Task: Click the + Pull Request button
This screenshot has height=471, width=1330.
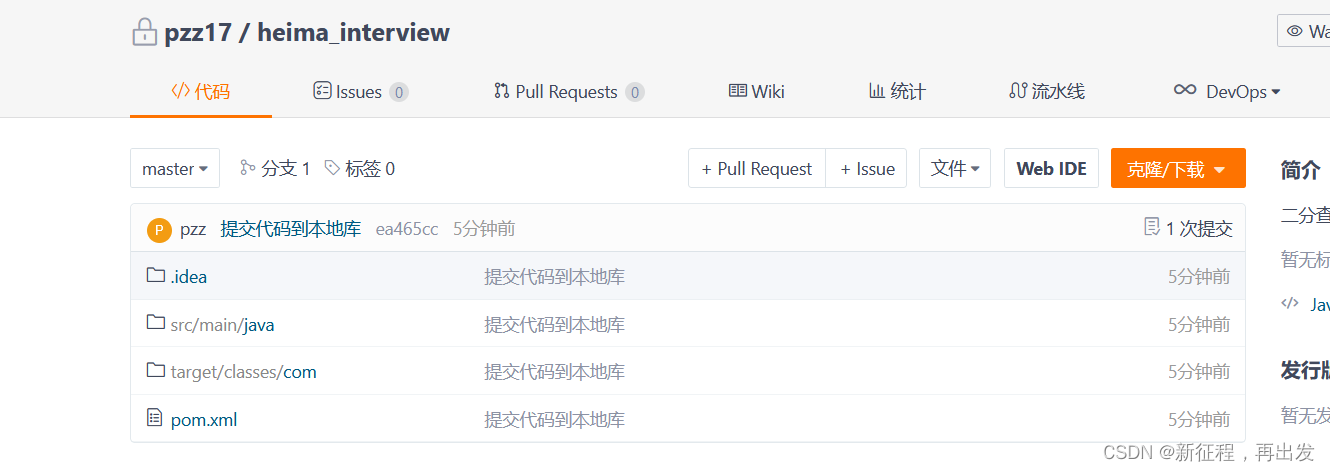Action: pyautogui.click(x=757, y=168)
